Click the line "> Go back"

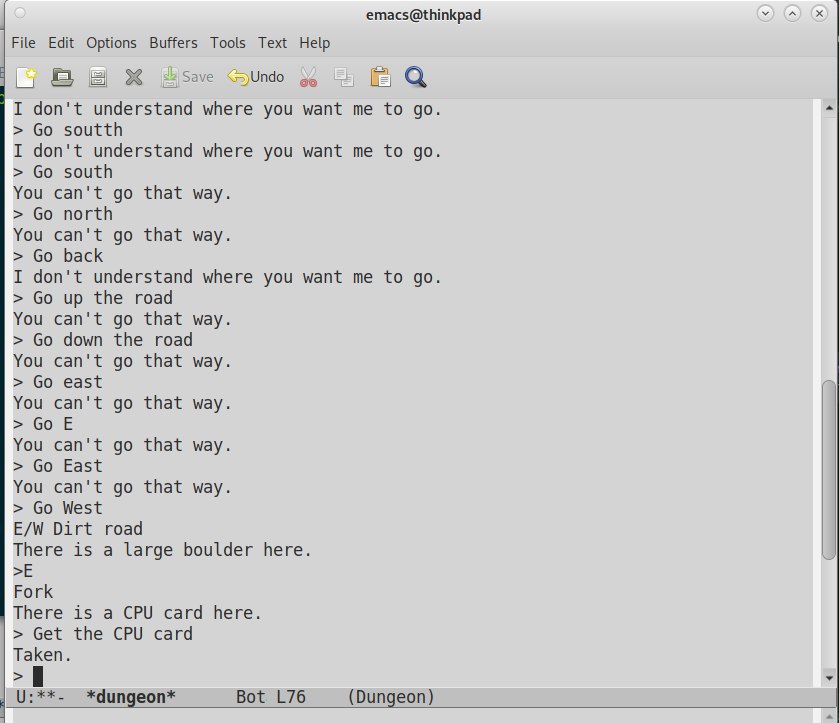click(x=58, y=256)
